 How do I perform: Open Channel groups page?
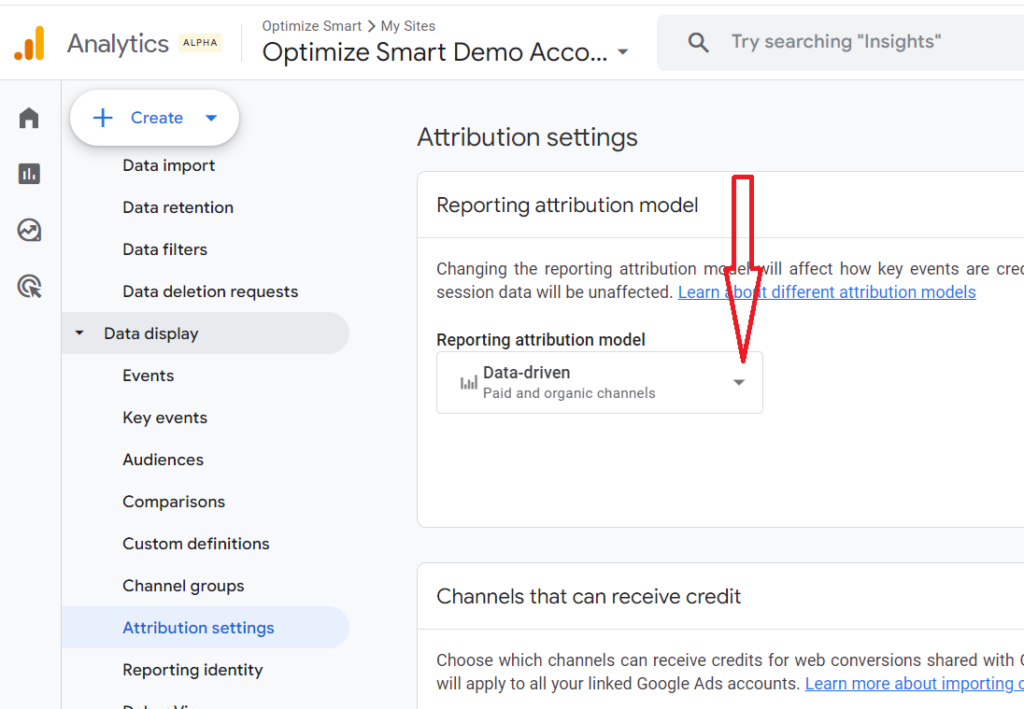[184, 586]
